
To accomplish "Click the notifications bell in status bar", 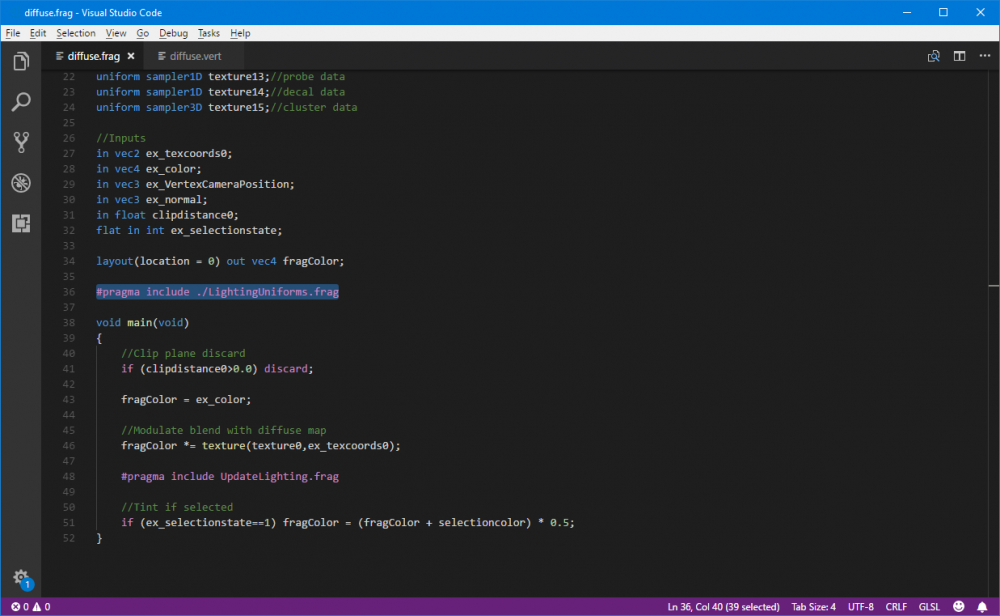I will (x=982, y=606).
